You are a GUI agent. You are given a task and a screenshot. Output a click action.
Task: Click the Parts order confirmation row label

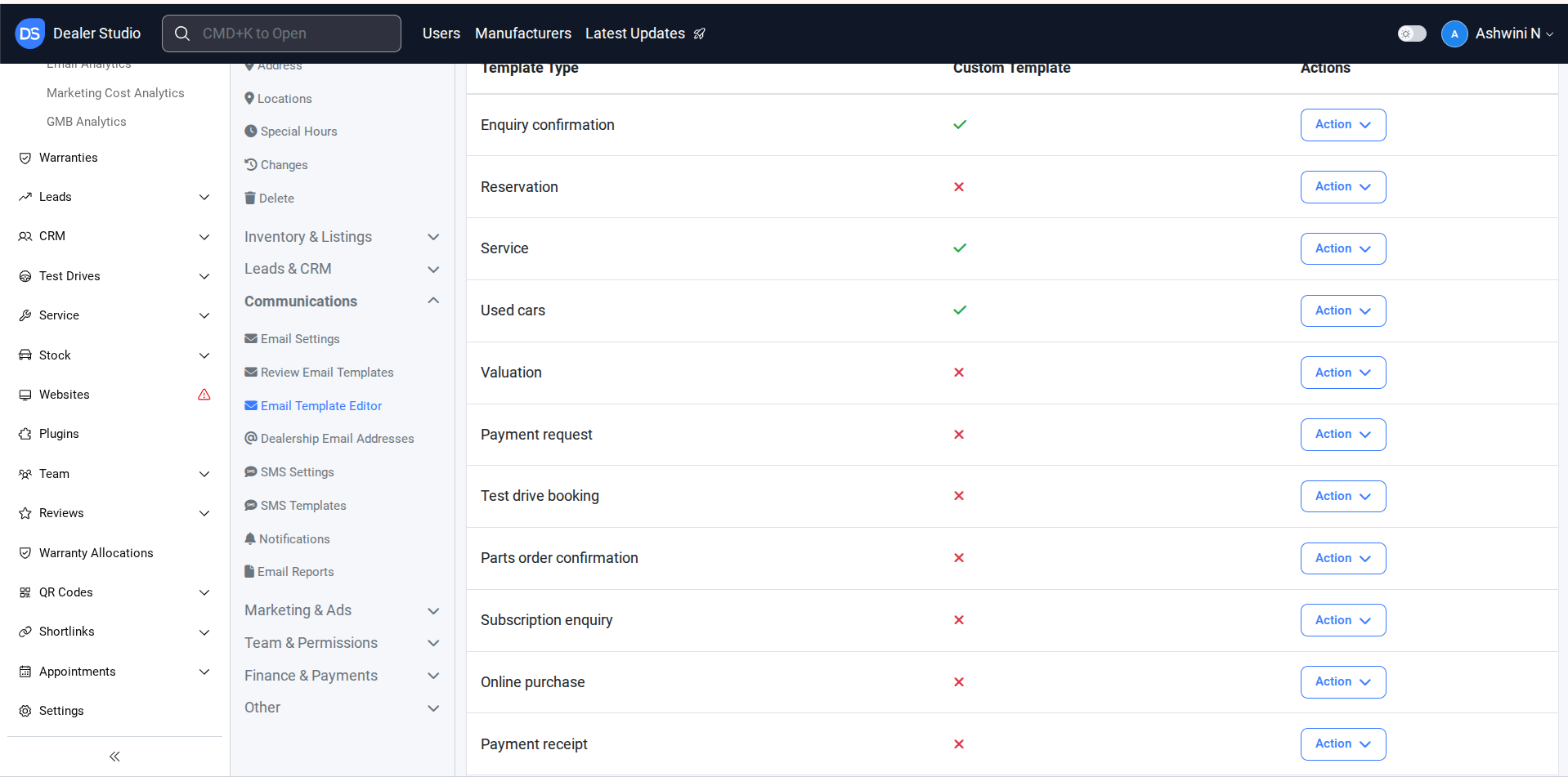click(559, 558)
